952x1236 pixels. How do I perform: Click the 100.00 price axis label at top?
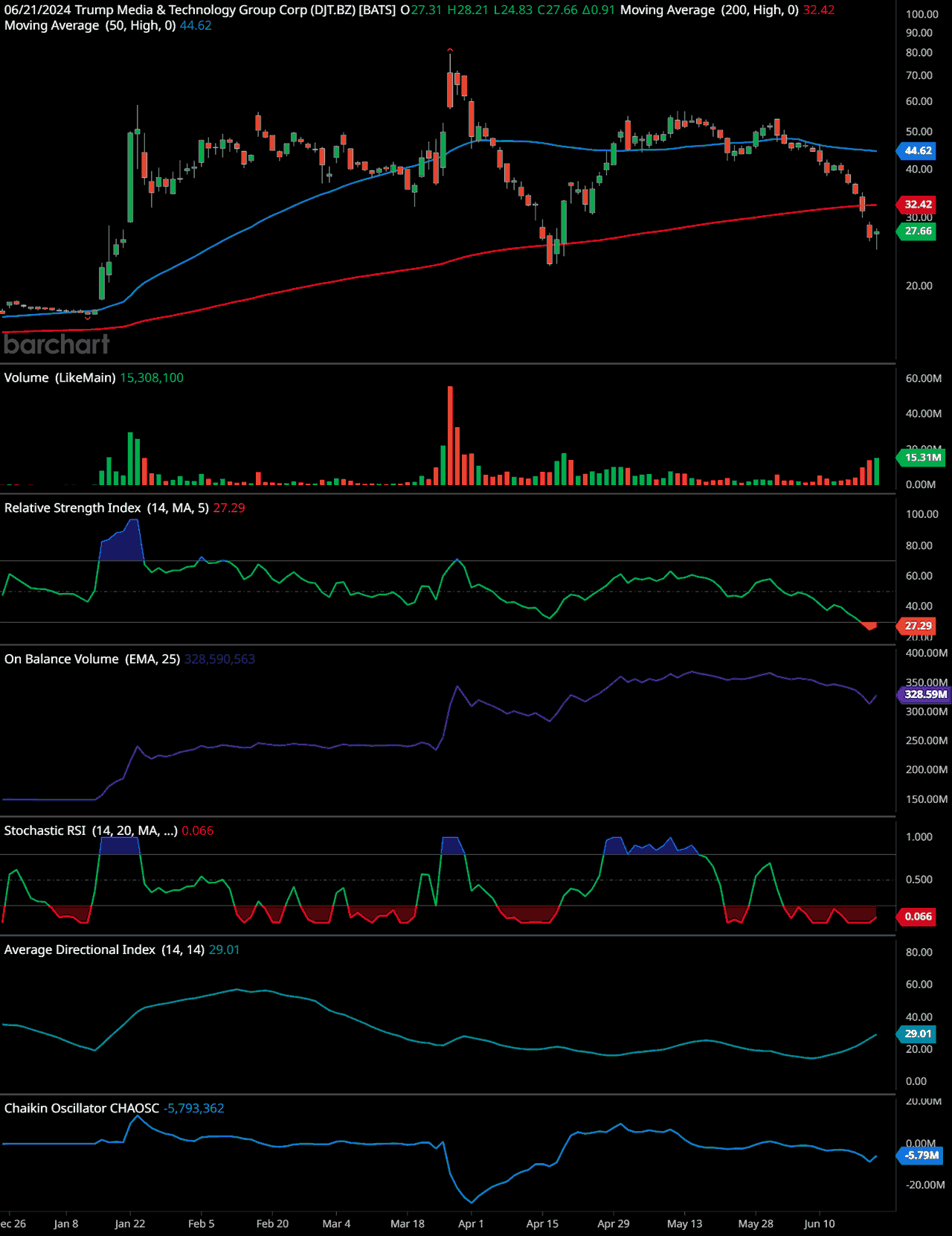pos(922,14)
